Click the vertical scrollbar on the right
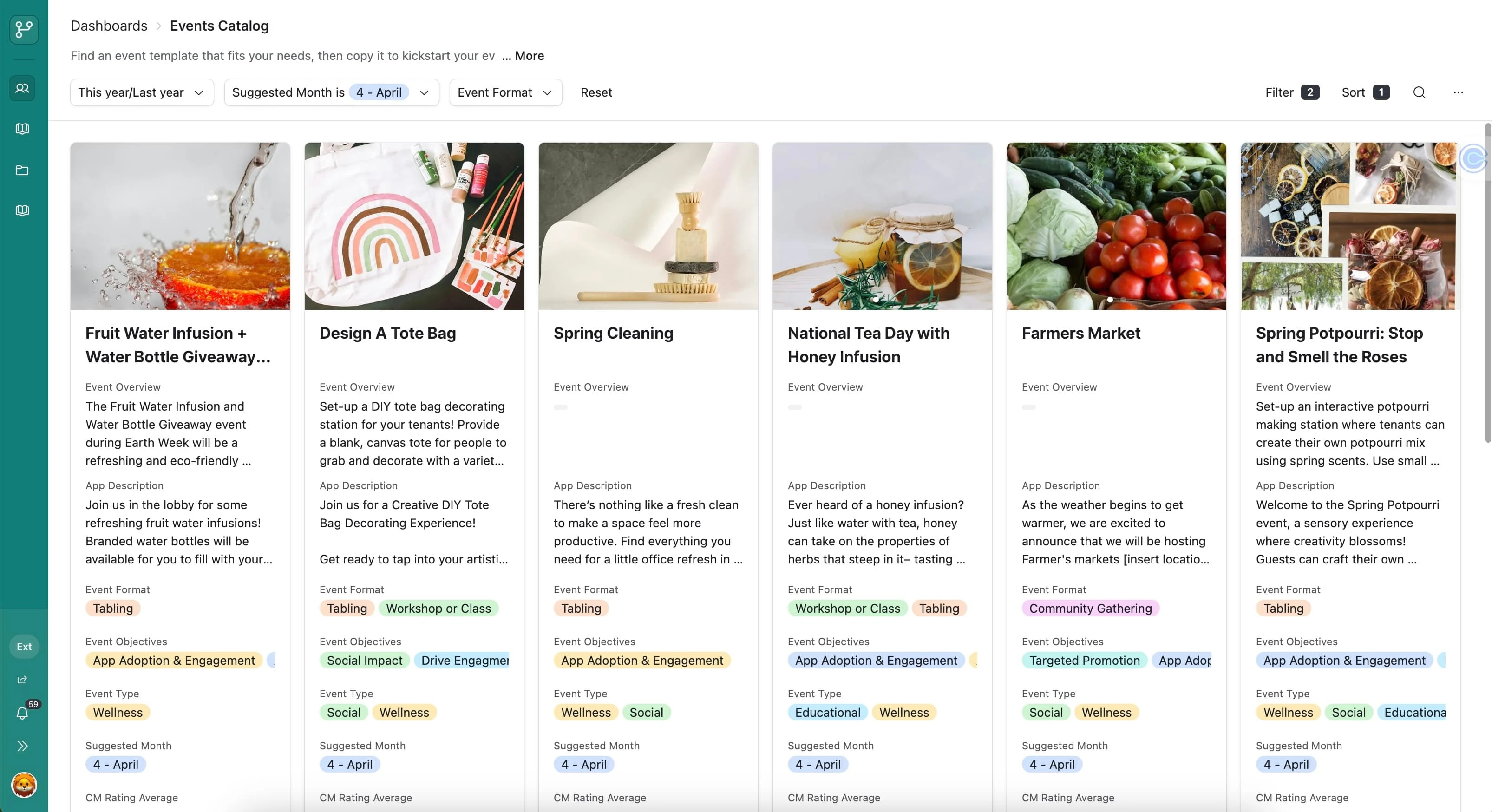The image size is (1492, 812). (1487, 284)
